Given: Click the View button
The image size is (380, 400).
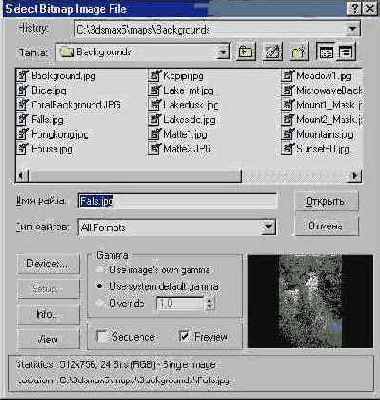Looking at the screenshot, I should click(x=48, y=339).
